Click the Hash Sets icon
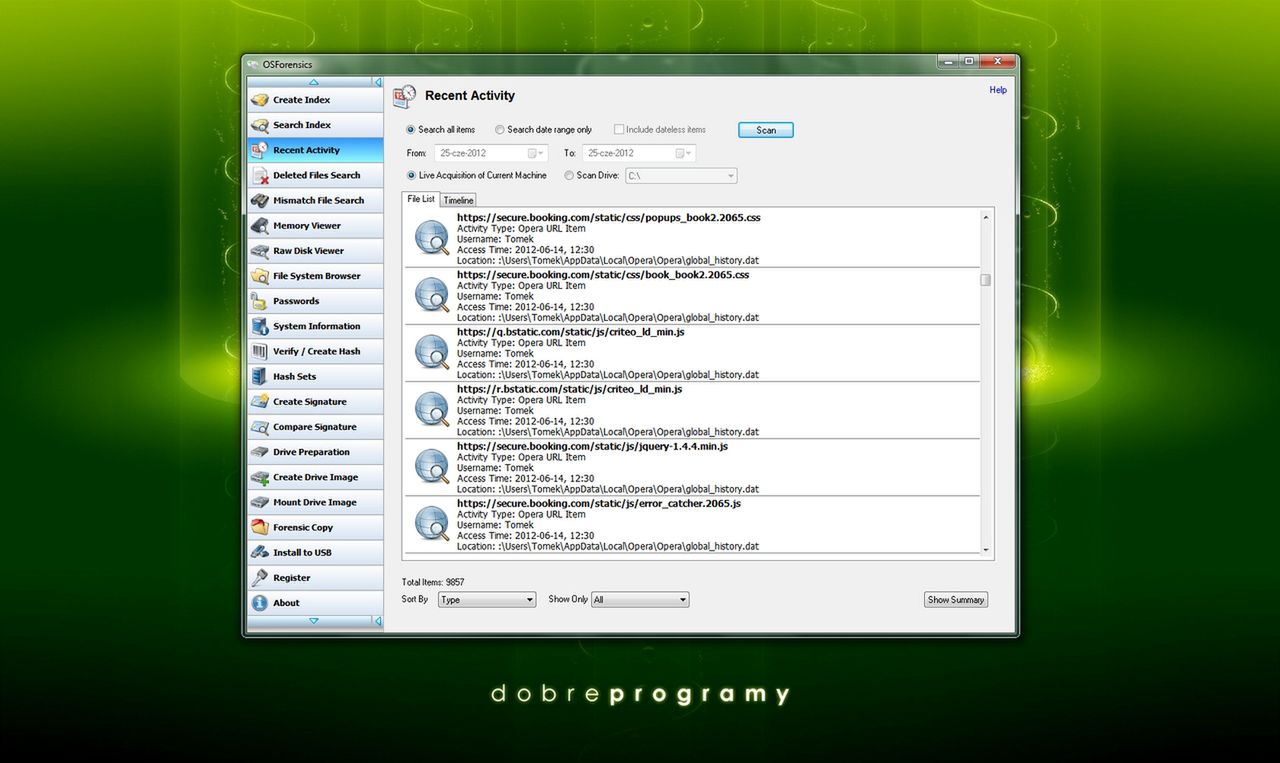 point(260,376)
